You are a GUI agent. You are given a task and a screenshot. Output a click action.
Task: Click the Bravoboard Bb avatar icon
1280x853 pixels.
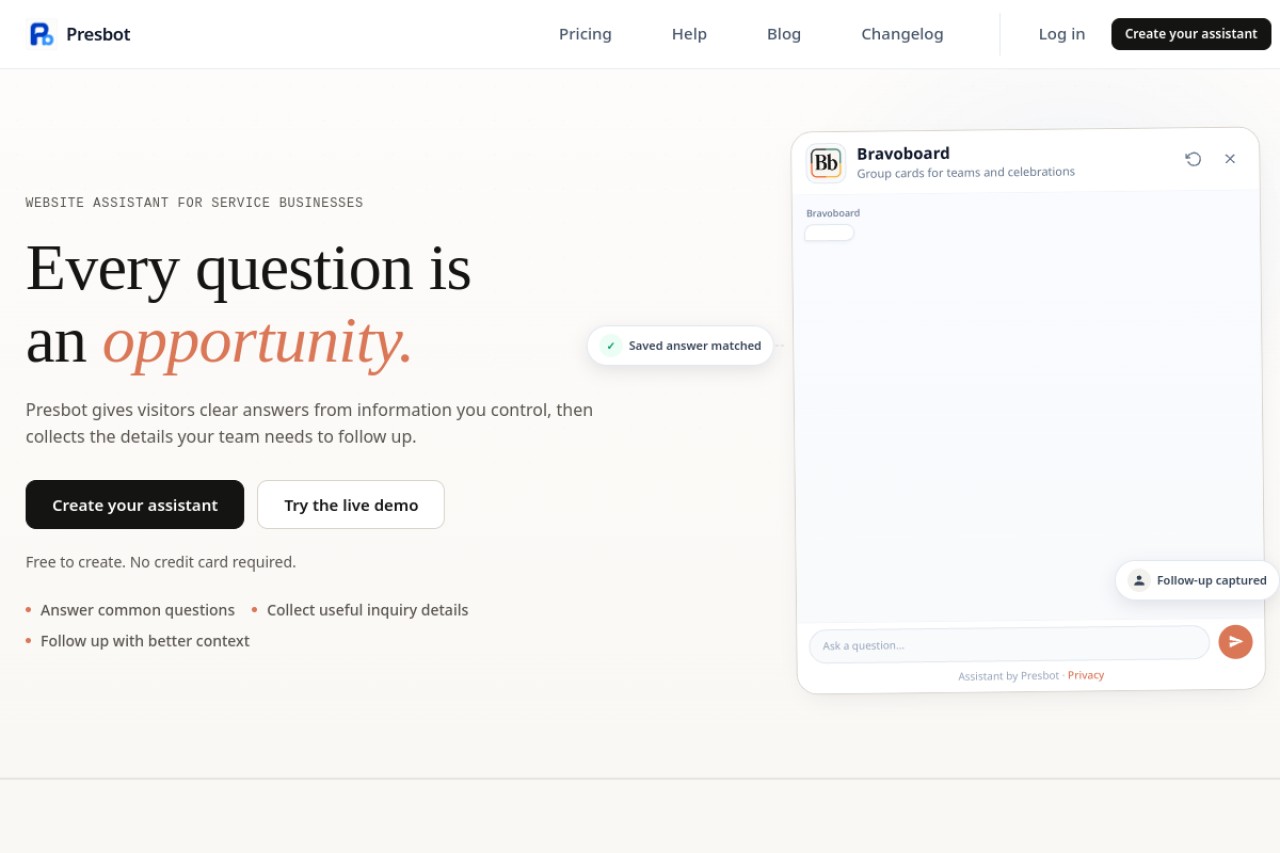click(826, 163)
